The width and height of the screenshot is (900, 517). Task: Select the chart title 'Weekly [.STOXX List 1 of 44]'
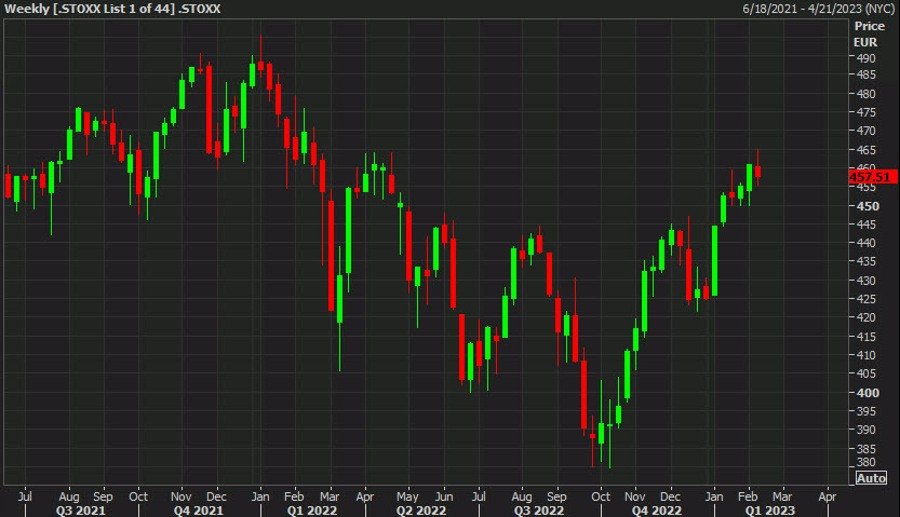(x=112, y=9)
